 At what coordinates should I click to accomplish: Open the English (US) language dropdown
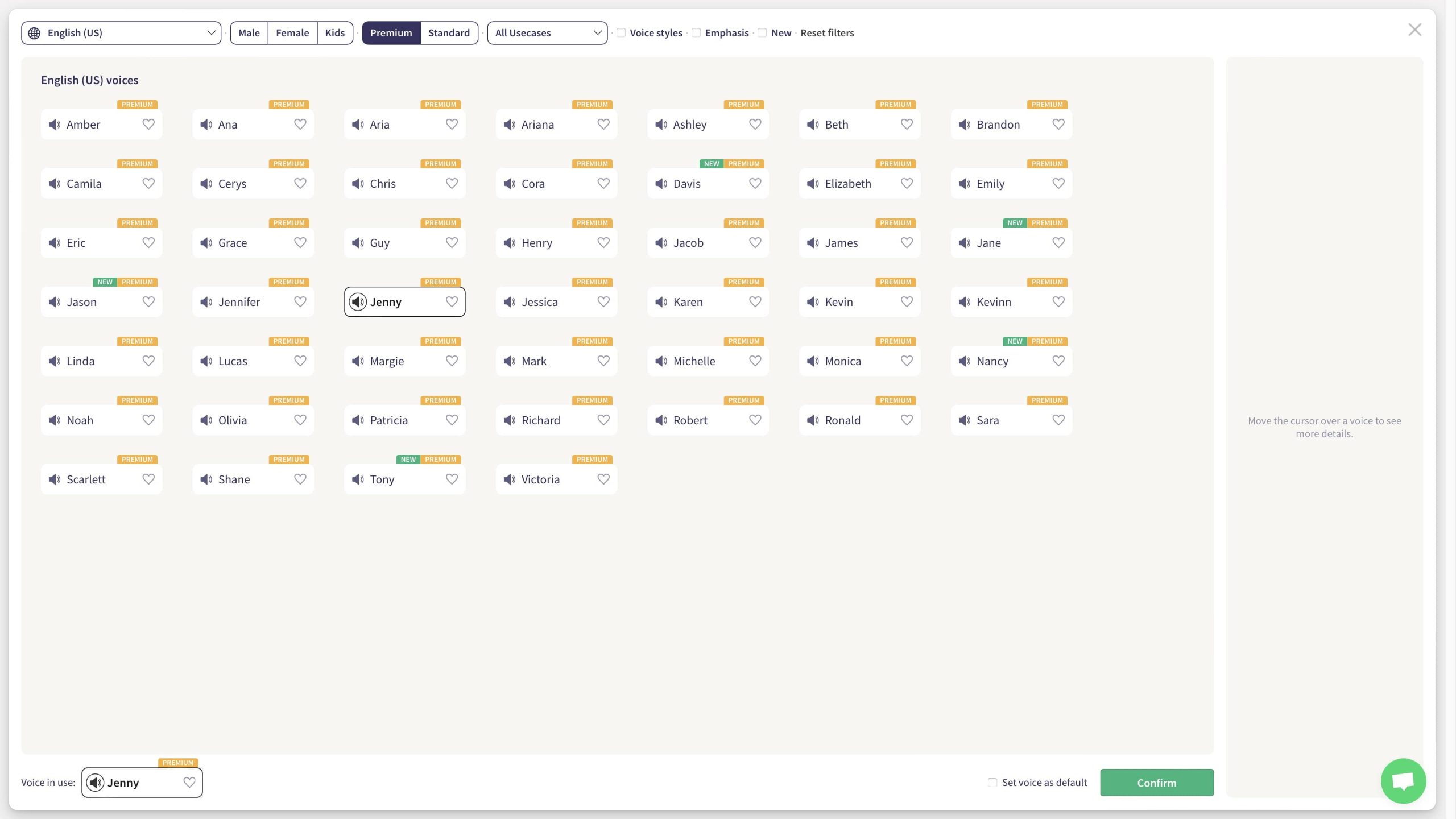click(x=121, y=33)
